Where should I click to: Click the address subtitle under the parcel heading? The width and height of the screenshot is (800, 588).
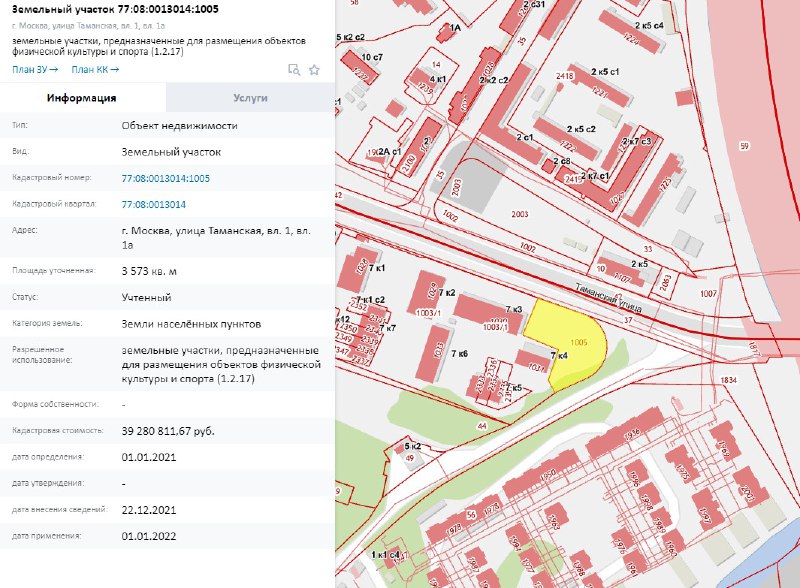tap(88, 26)
